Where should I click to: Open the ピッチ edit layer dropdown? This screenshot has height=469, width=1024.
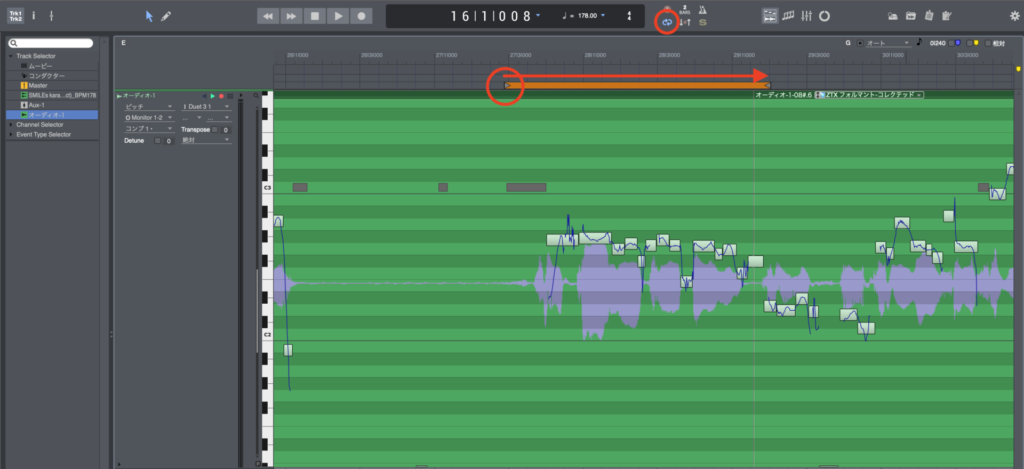149,106
